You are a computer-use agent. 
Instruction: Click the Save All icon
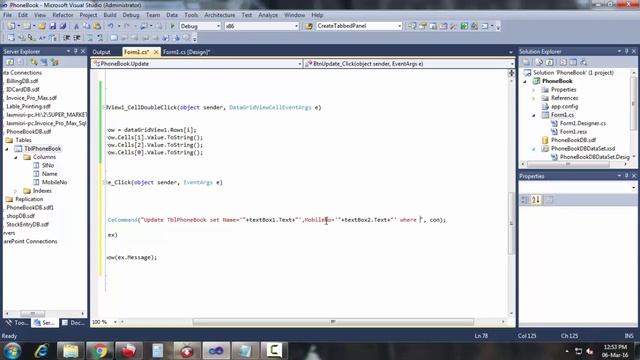tap(63, 26)
